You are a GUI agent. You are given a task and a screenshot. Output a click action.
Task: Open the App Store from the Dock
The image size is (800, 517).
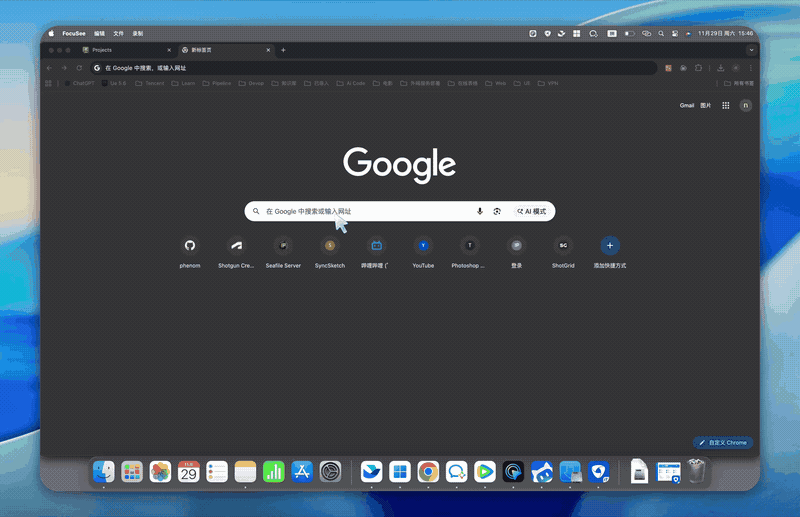point(302,472)
